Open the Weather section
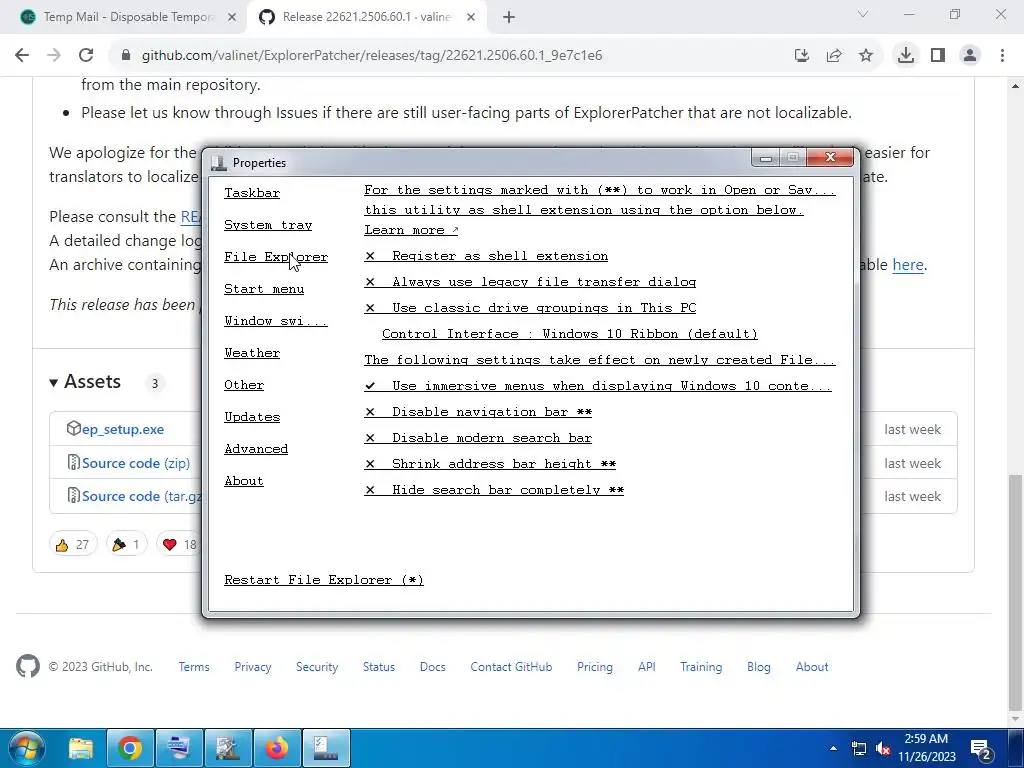 [x=252, y=353]
